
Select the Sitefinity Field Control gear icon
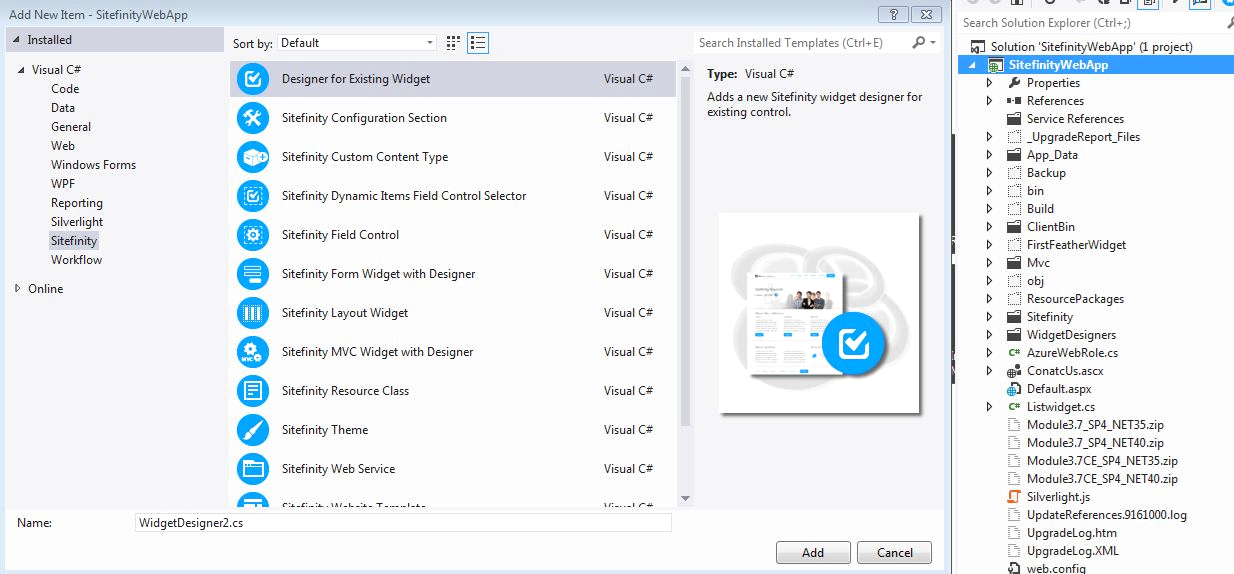coord(253,235)
